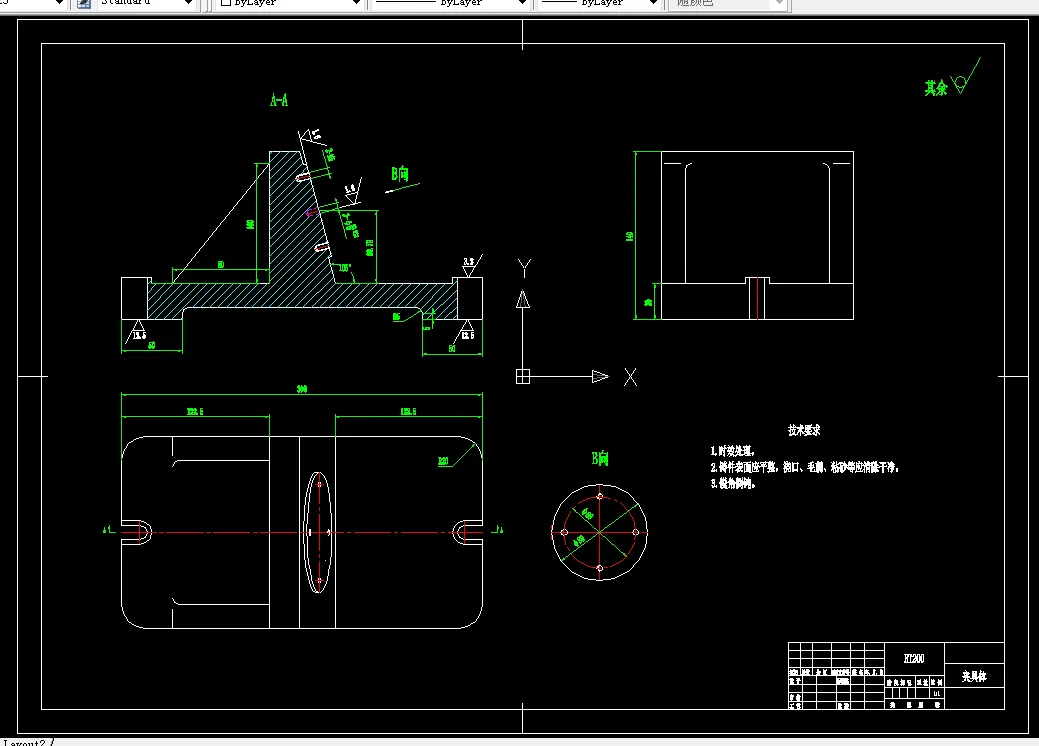Select the left U-slot in the plan view
Screen dimensions: 1039x746
(137, 532)
